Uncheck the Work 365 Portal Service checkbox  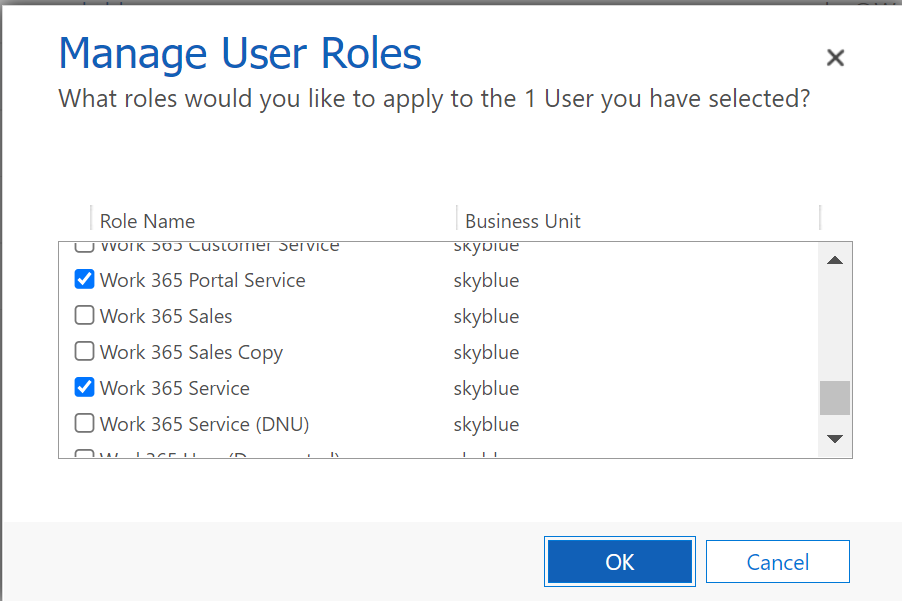[85, 280]
